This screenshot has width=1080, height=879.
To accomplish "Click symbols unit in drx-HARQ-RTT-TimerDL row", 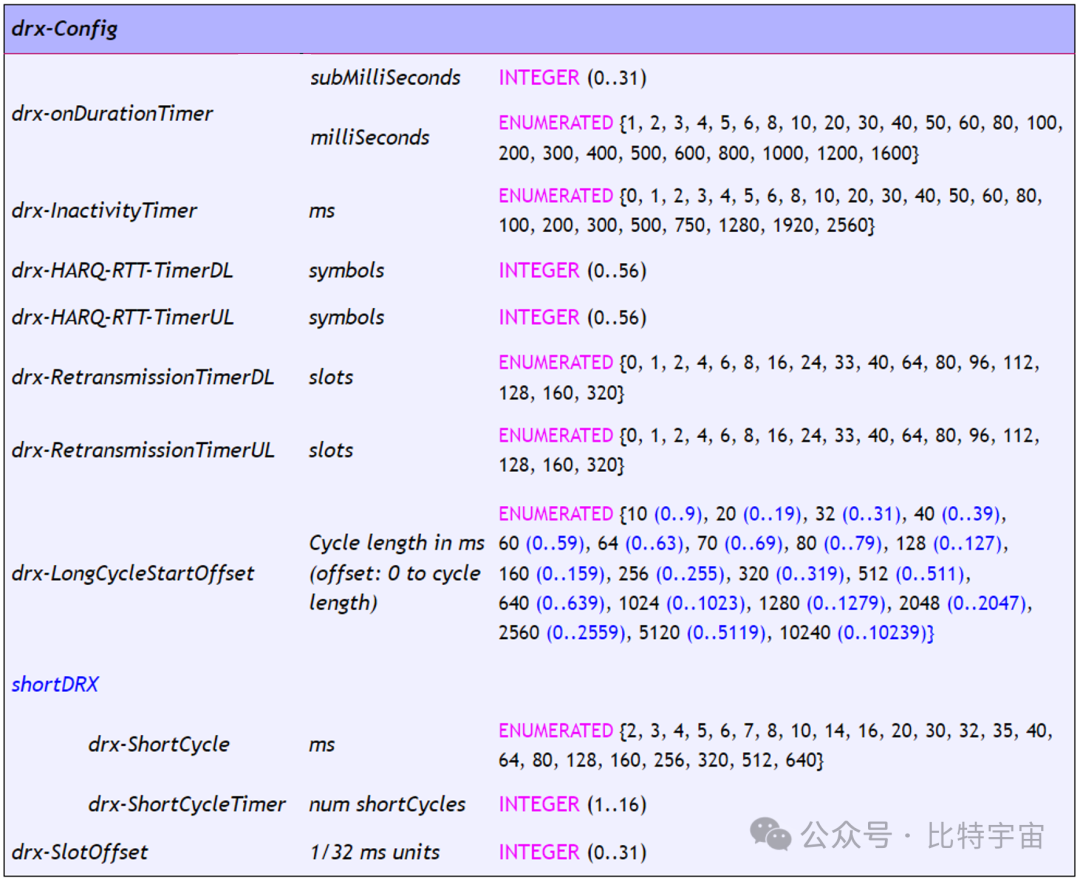I will pos(346,271).
